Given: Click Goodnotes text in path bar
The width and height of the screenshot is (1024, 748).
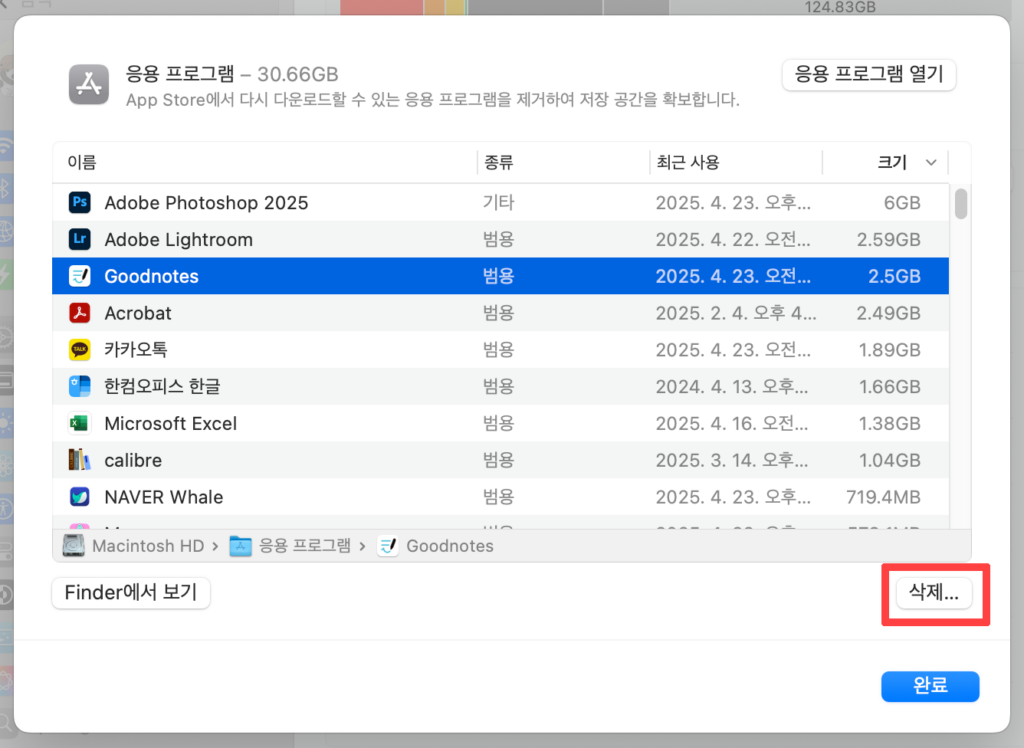Looking at the screenshot, I should coord(450,545).
